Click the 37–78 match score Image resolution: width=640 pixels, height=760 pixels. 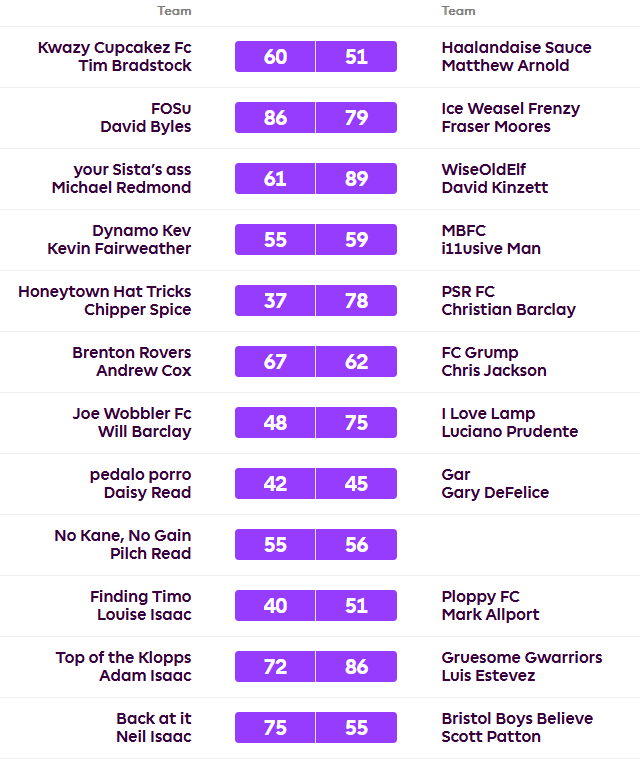315,301
